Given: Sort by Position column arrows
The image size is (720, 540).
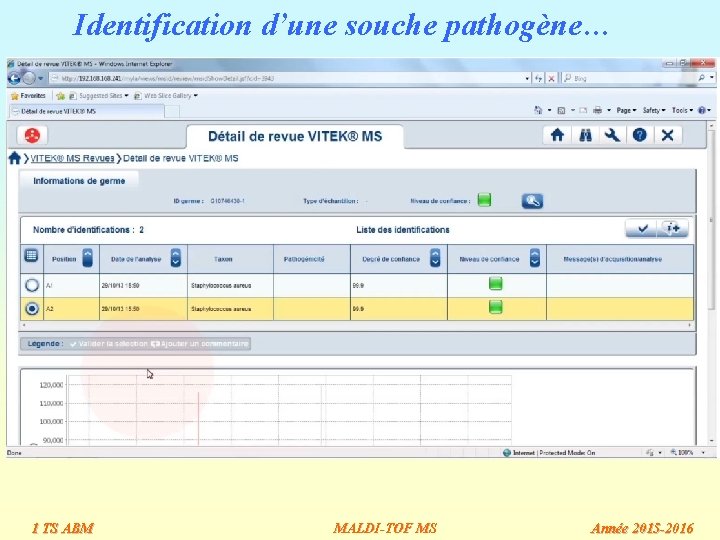Looking at the screenshot, I should pos(87,258).
